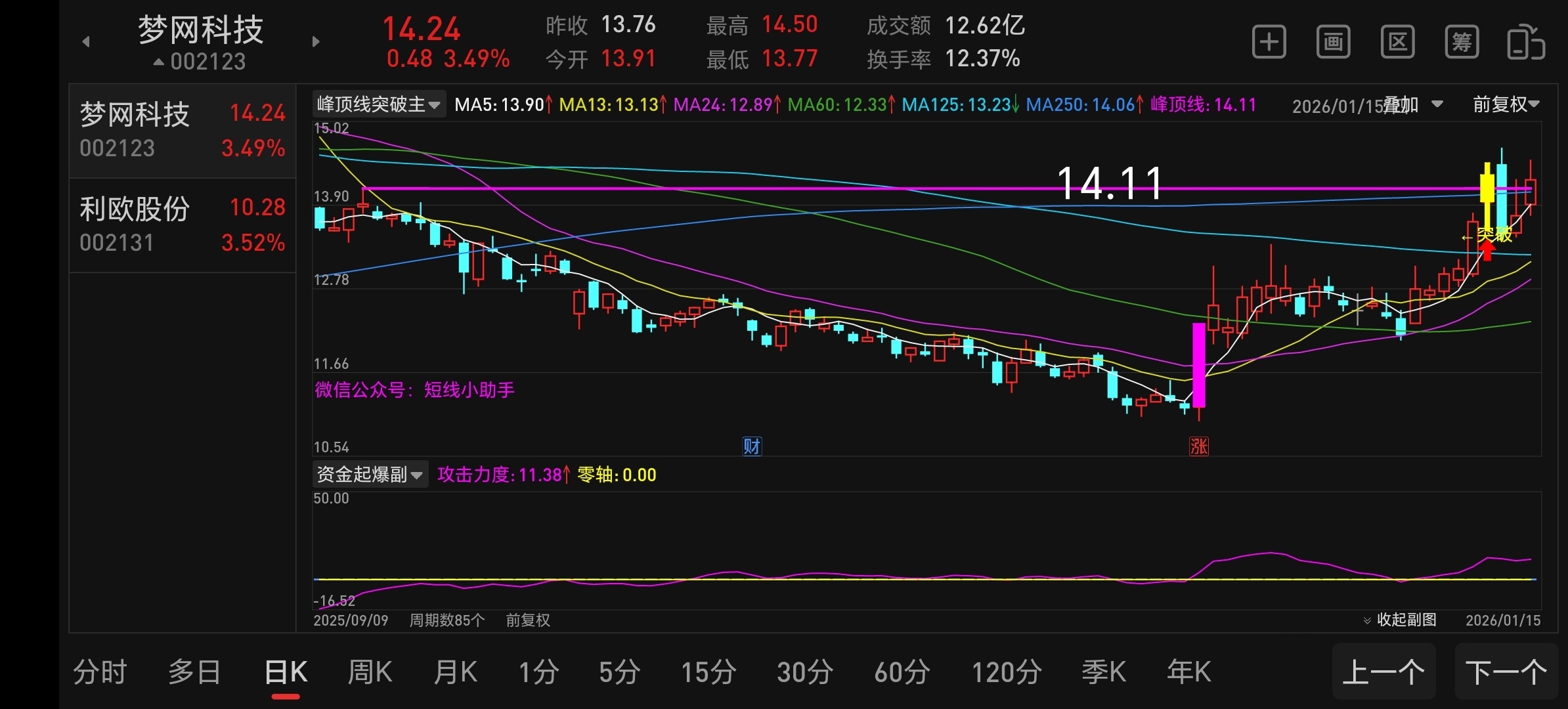The image size is (1568, 709).
Task: Open the 筹 chip distribution icon
Action: [1462, 43]
